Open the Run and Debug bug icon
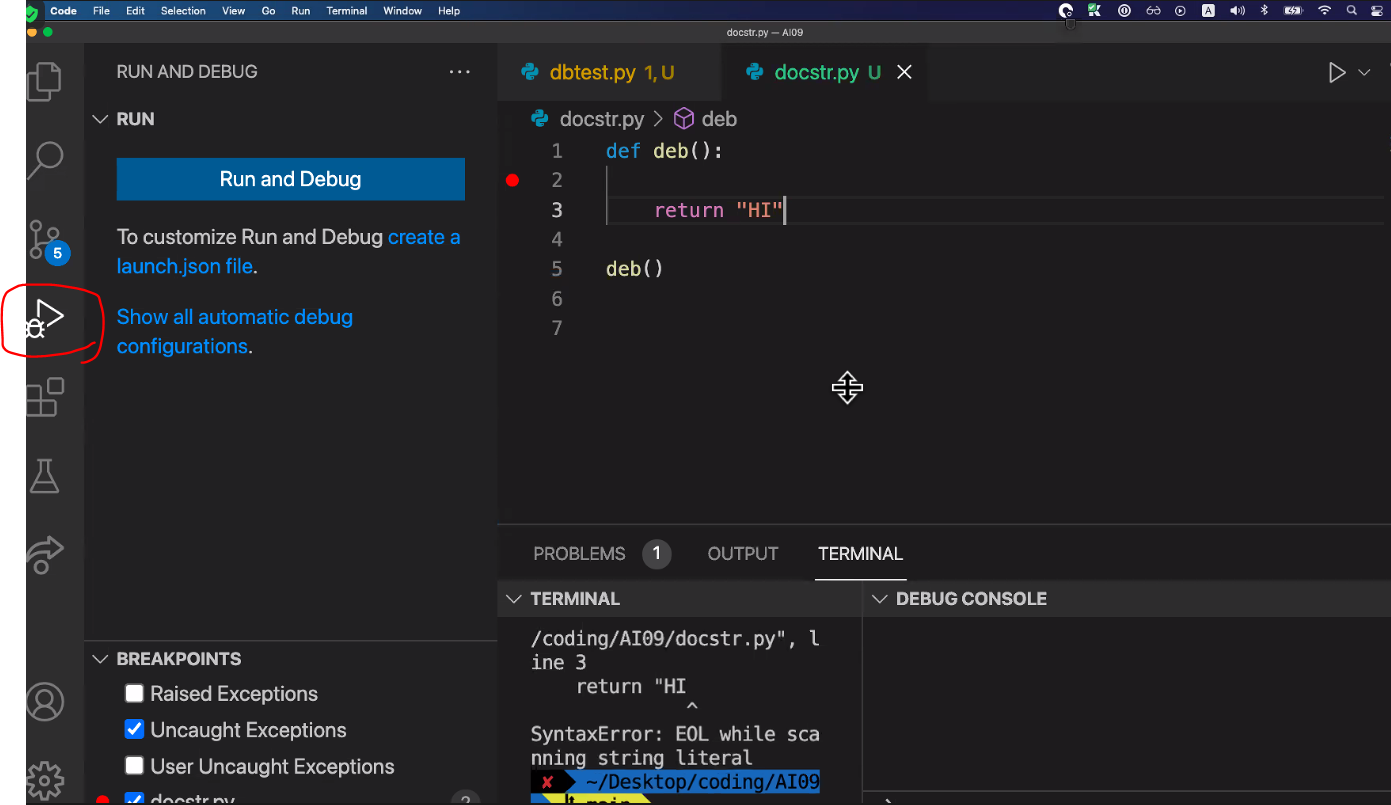Image resolution: width=1391 pixels, height=805 pixels. click(45, 319)
